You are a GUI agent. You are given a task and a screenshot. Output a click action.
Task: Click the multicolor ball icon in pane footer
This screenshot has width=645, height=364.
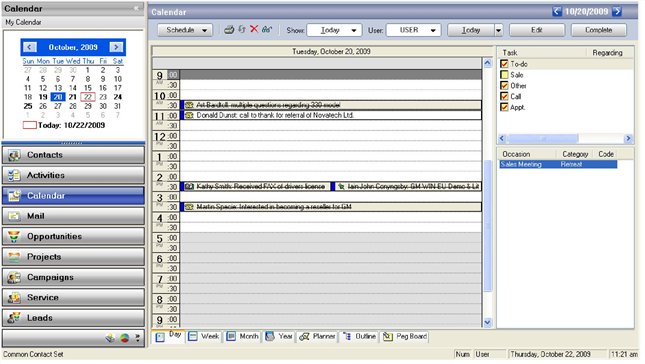(125, 338)
